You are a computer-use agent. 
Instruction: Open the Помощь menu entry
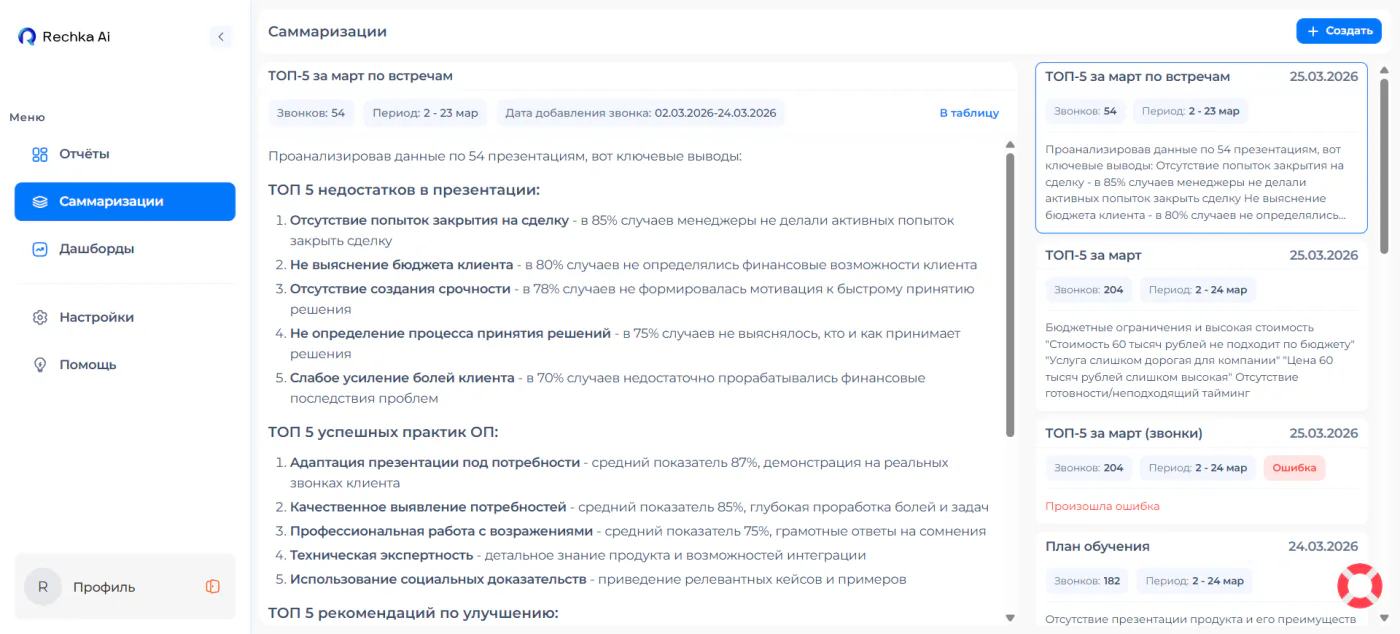click(x=125, y=365)
